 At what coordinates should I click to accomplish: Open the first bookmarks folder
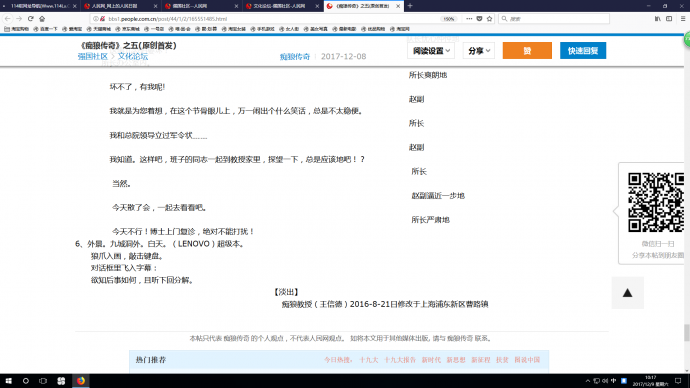(16, 29)
